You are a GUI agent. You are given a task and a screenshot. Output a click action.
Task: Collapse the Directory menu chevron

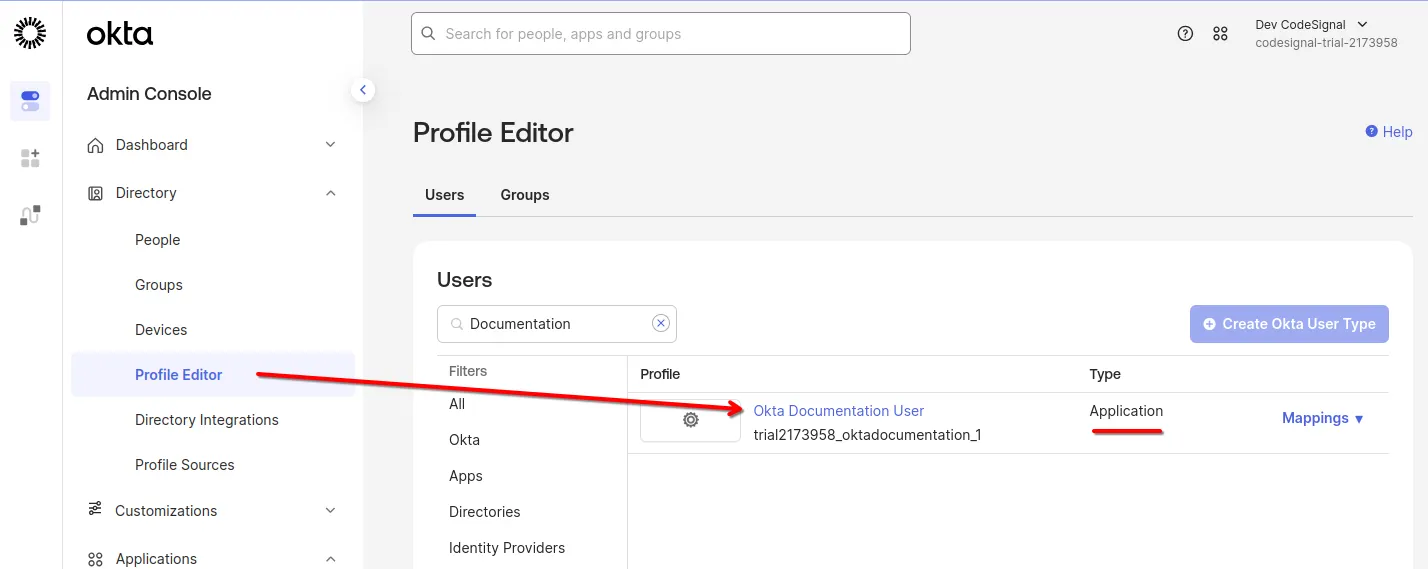(x=330, y=193)
